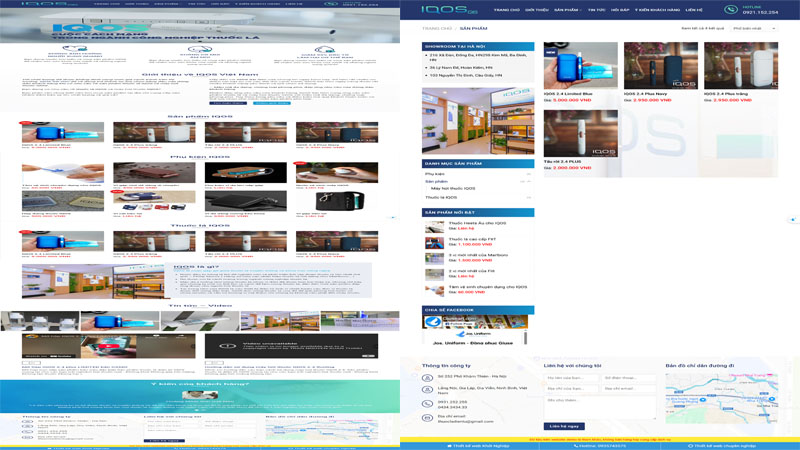Open LIÊN HỆ in the product page navbar
800x450 pixels.
point(694,10)
